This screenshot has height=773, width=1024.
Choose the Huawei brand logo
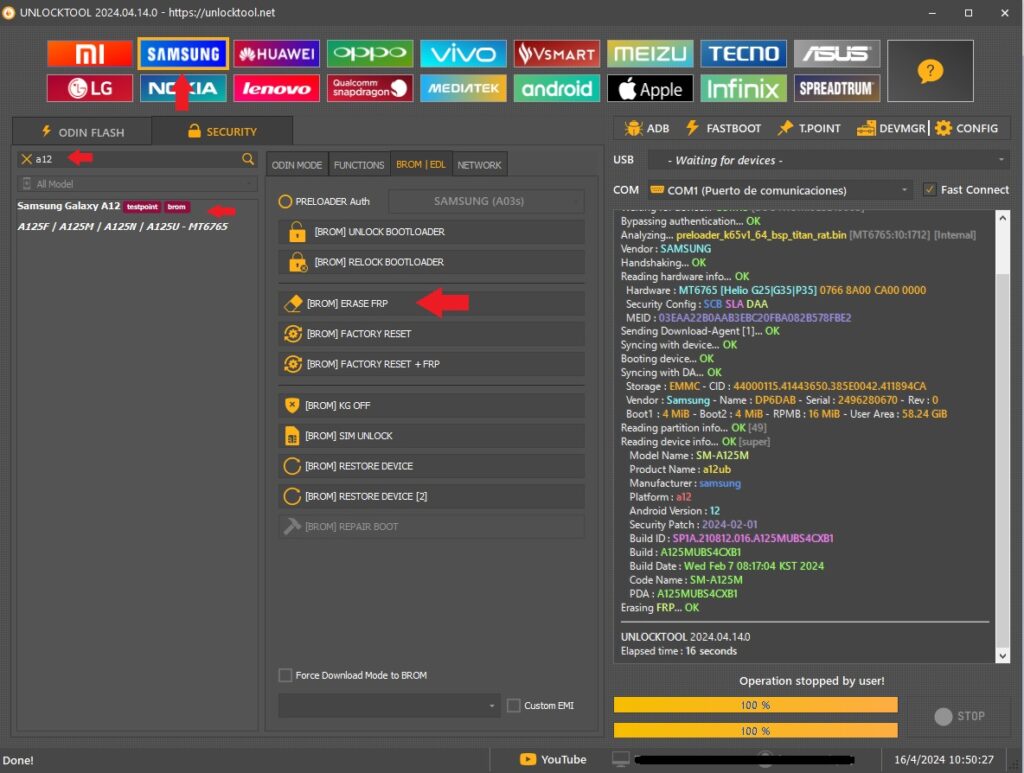coord(277,54)
